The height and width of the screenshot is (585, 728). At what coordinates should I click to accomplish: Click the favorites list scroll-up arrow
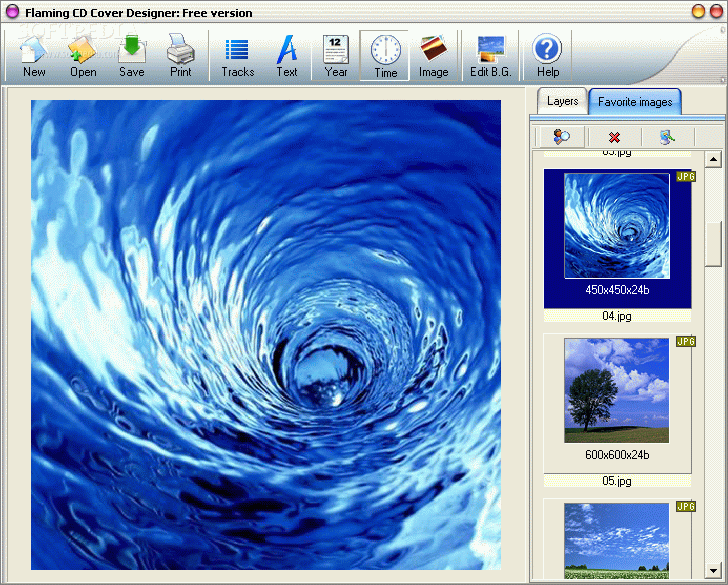tap(713, 160)
